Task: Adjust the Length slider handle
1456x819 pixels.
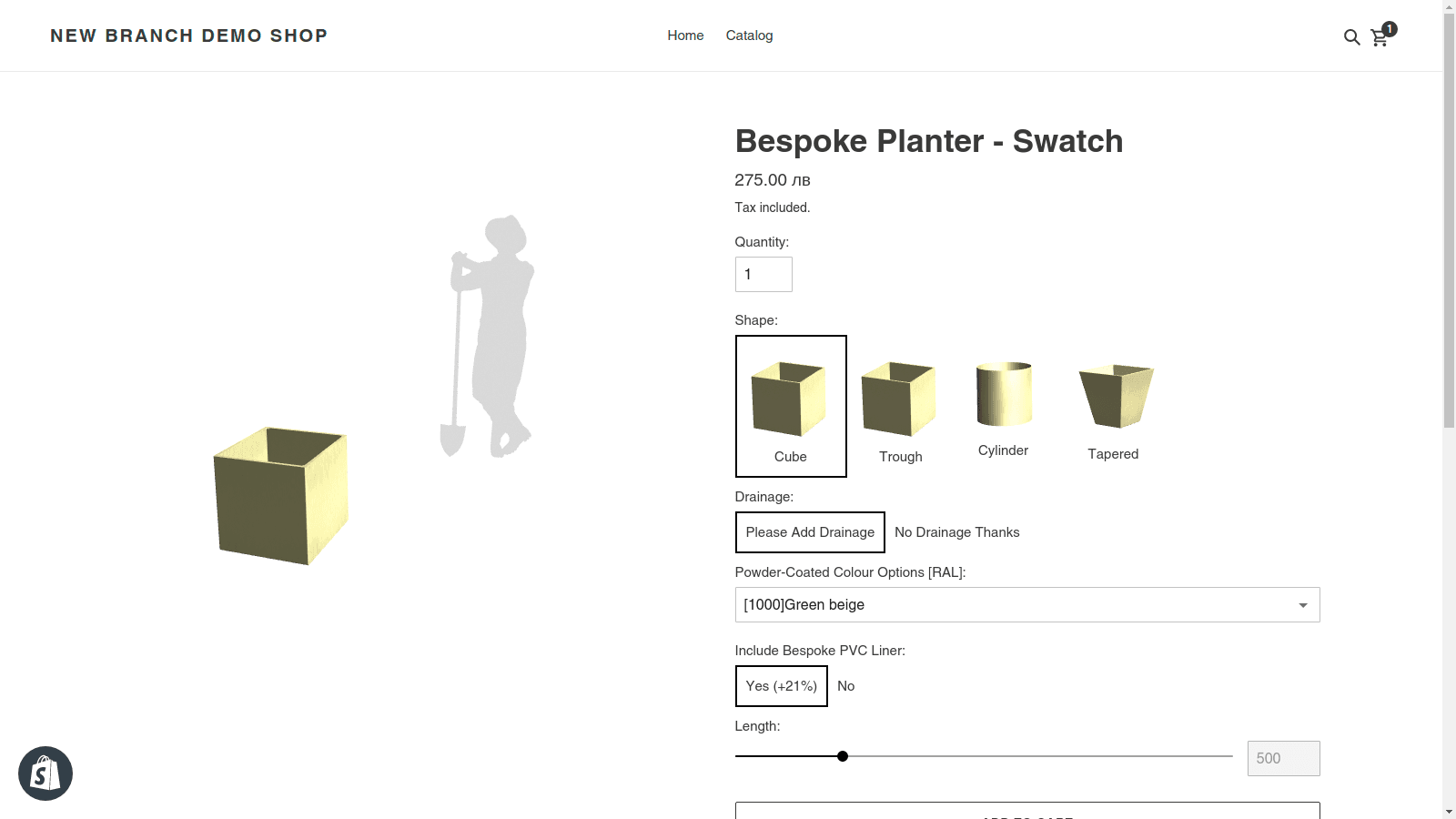Action: [x=842, y=755]
